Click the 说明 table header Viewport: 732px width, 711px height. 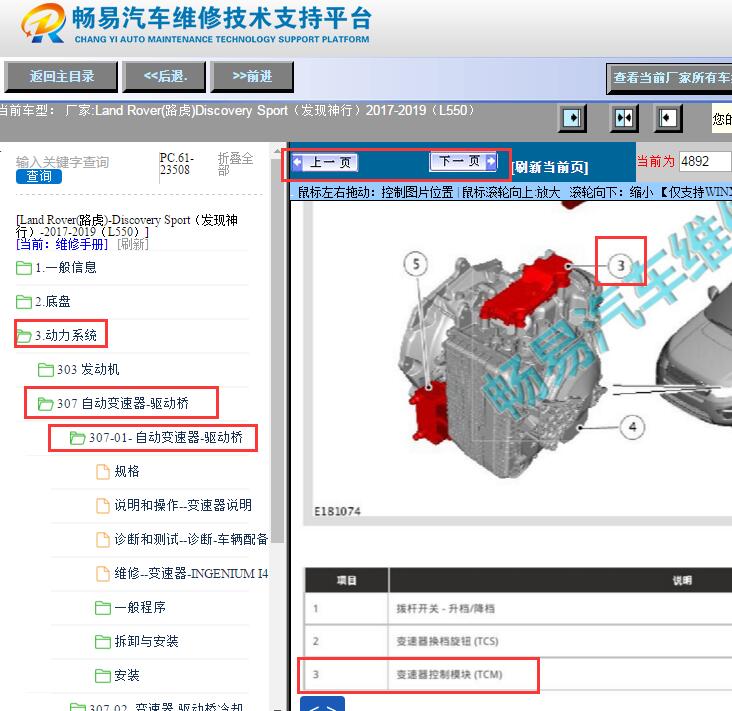(x=682, y=580)
